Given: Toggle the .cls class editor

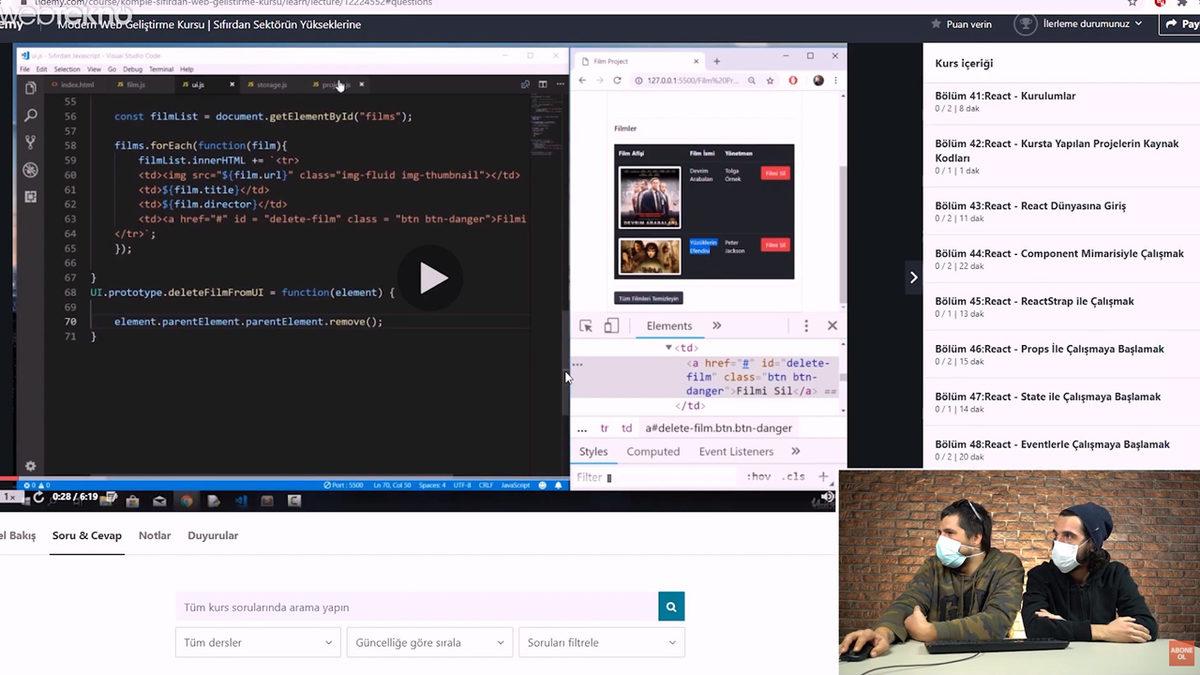Looking at the screenshot, I should click(794, 477).
